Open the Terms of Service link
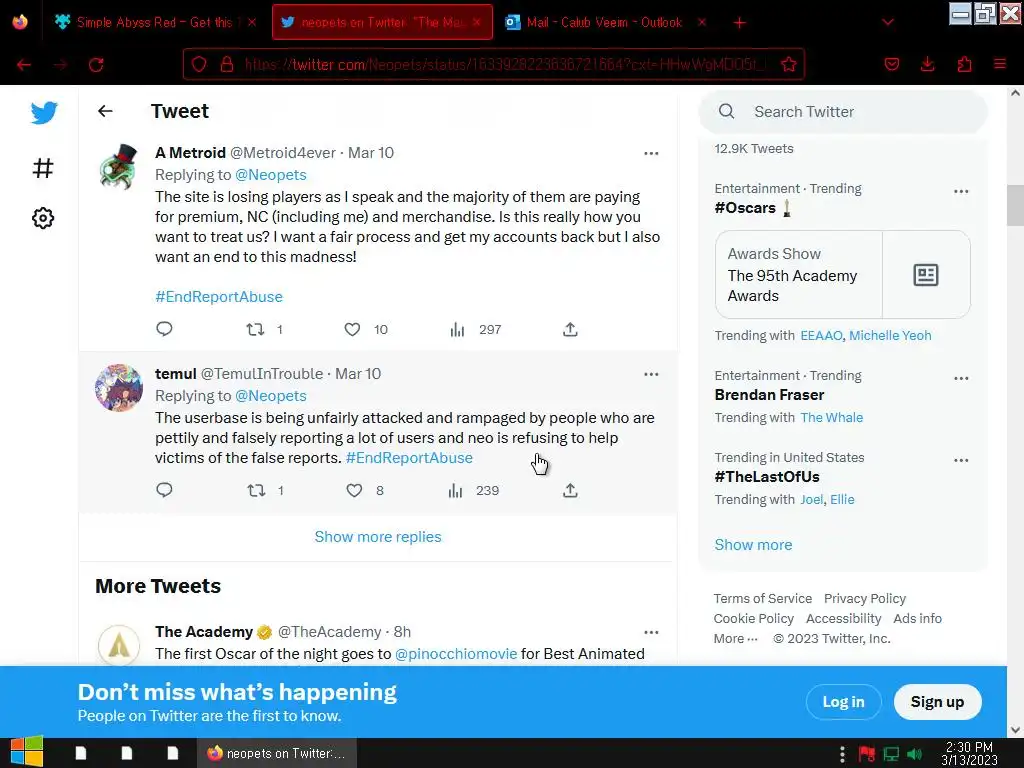1024x768 pixels. [763, 599]
